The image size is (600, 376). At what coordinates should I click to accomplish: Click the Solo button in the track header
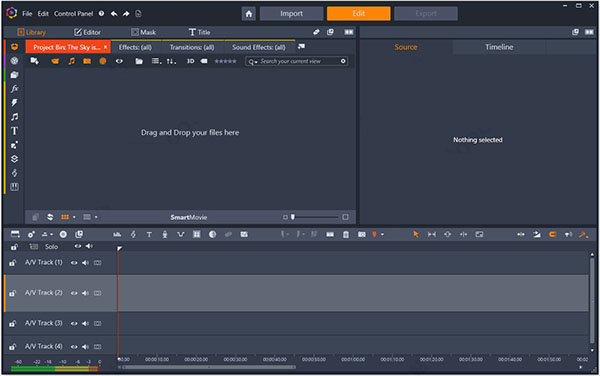click(x=51, y=247)
